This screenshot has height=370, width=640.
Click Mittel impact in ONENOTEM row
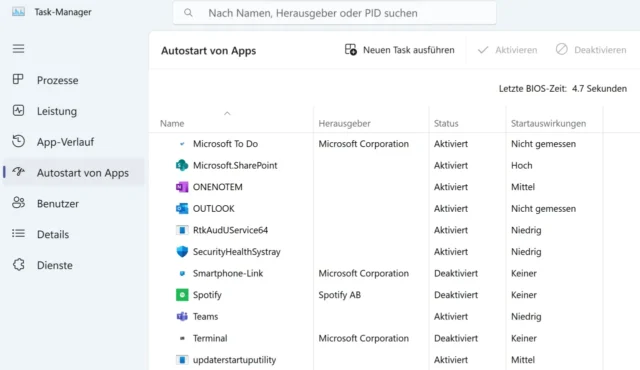click(523, 187)
